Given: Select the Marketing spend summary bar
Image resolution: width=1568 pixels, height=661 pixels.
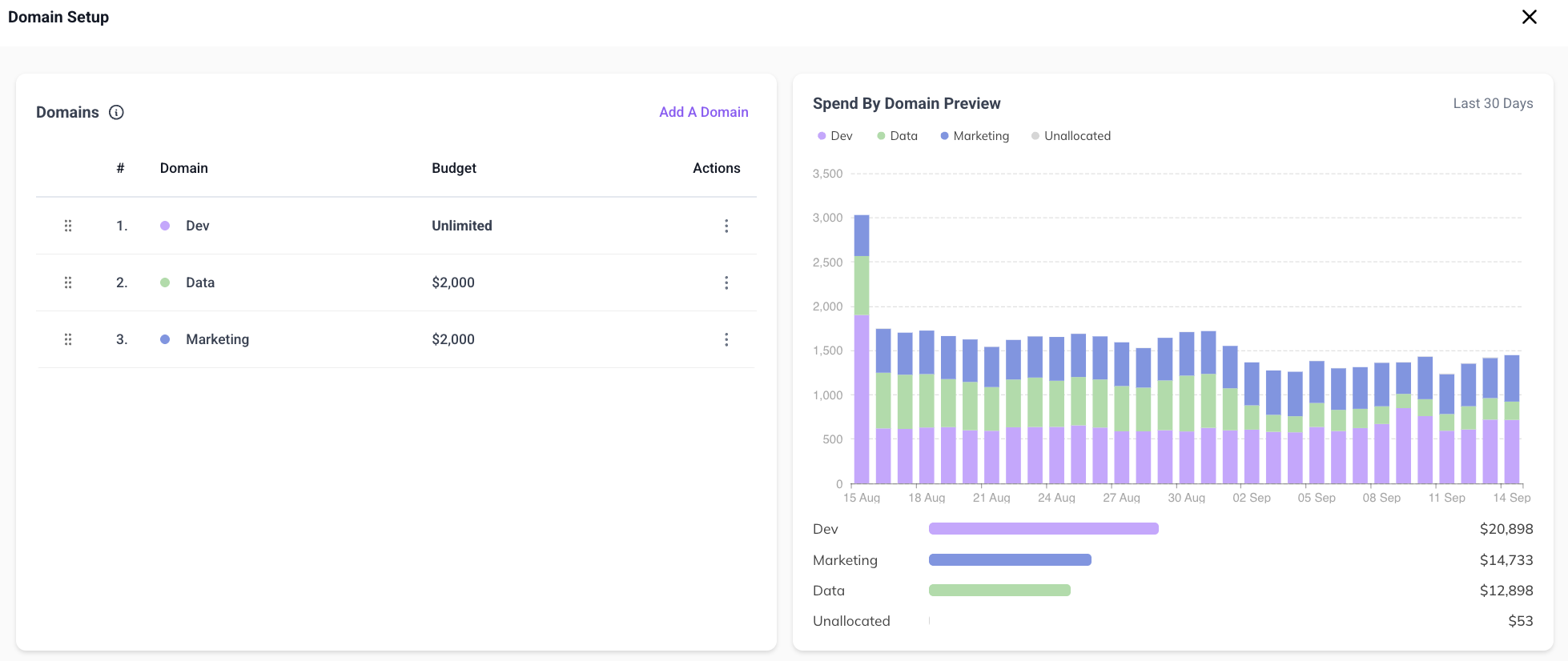Looking at the screenshot, I should click(1010, 560).
